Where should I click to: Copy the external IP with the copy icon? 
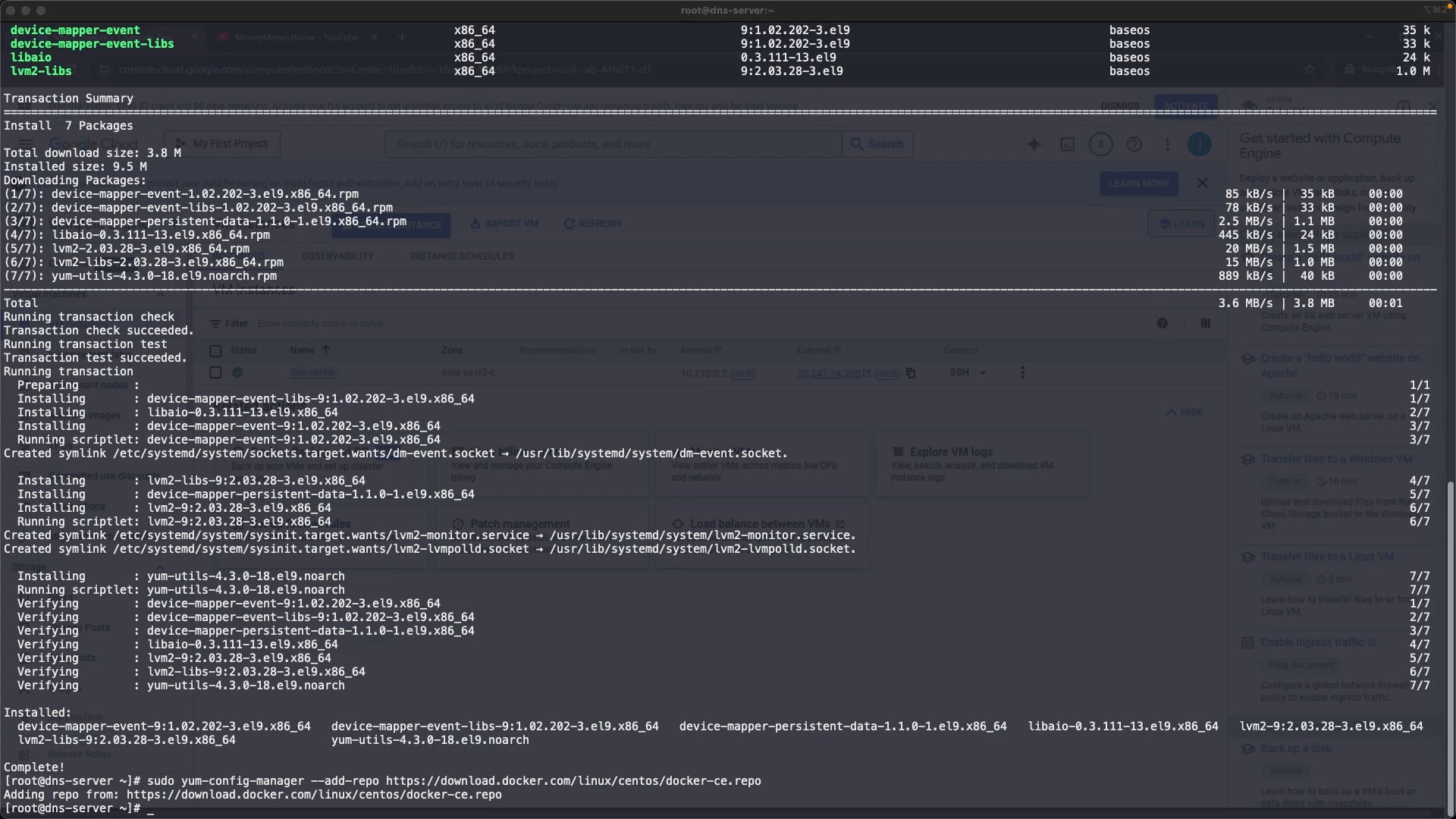pos(911,373)
